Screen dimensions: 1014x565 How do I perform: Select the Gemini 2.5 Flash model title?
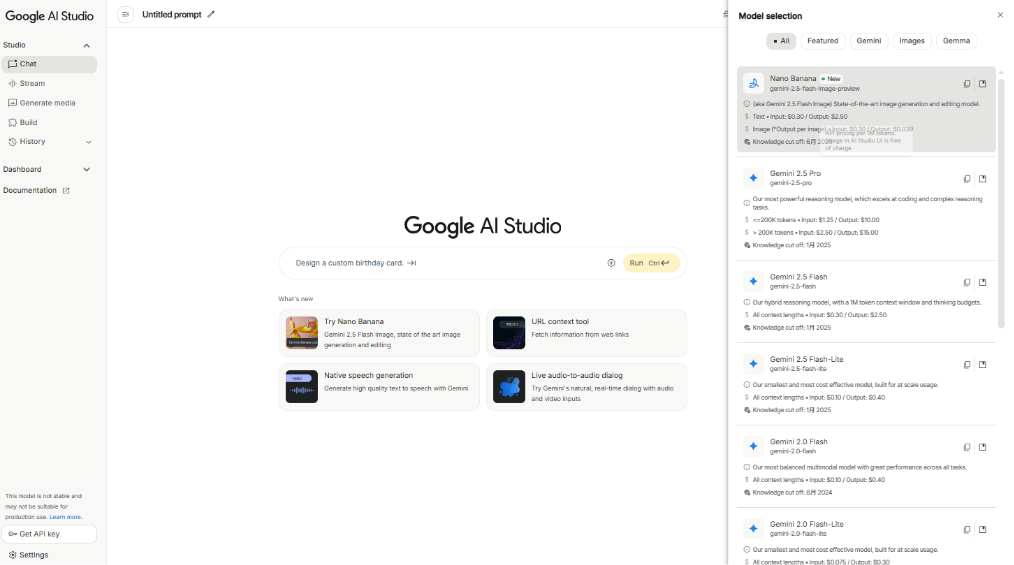798,277
